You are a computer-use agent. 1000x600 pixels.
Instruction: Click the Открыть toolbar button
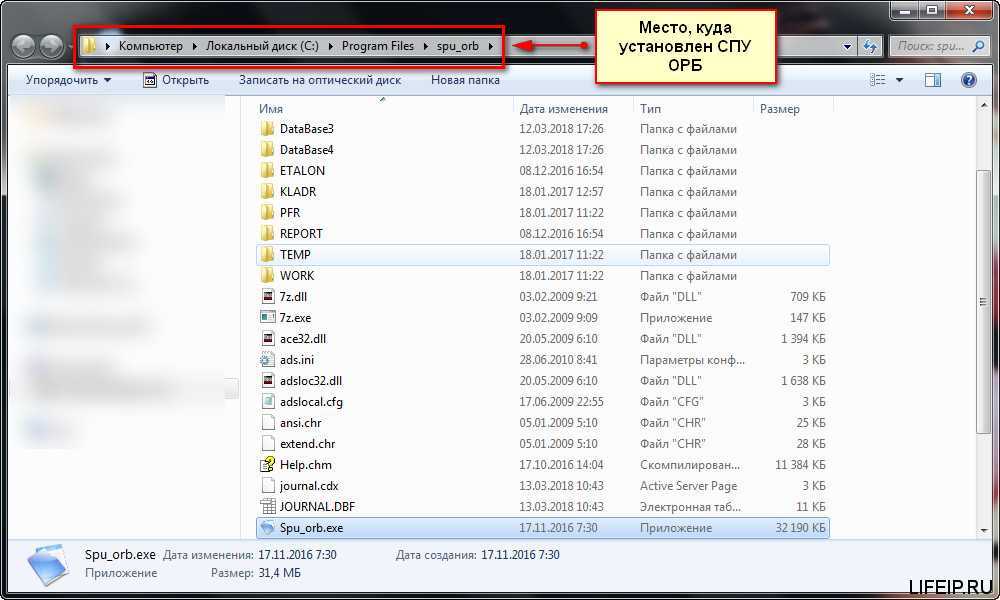(x=176, y=80)
